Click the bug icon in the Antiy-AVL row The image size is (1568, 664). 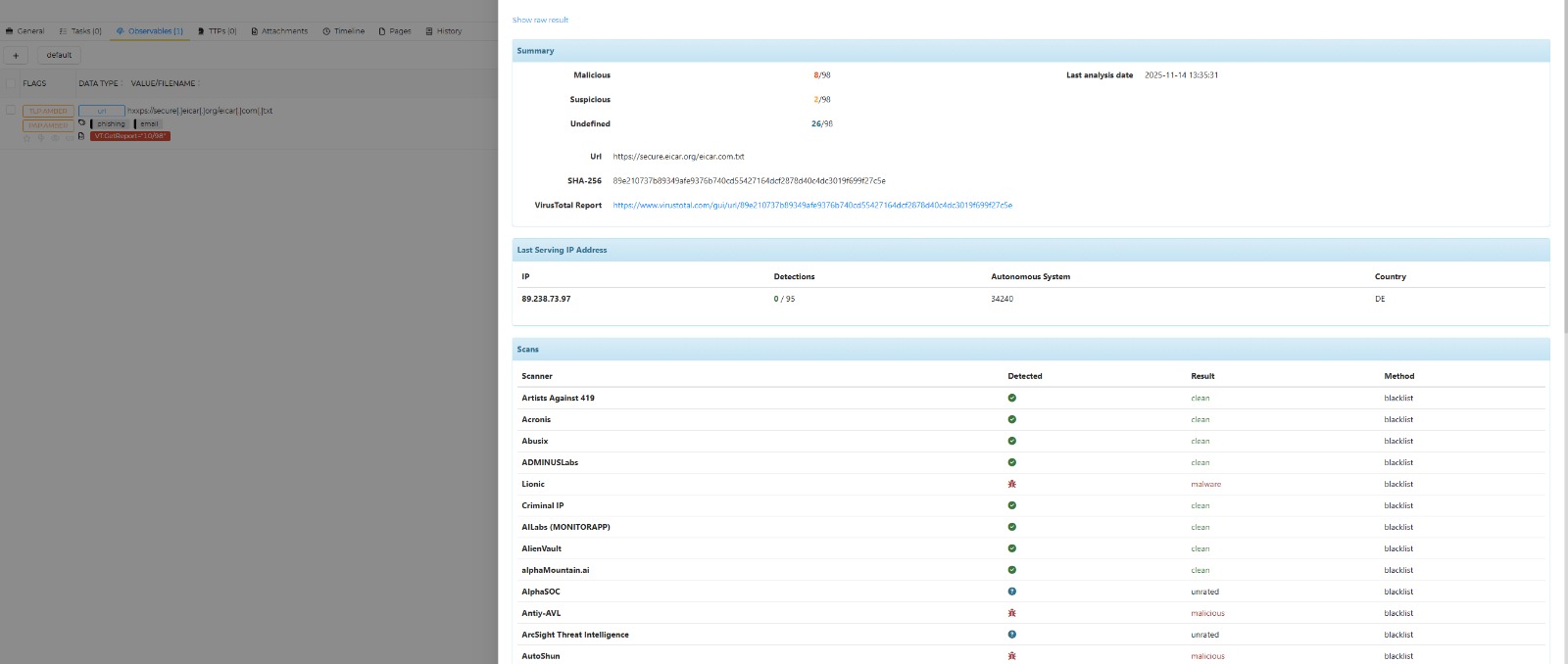[1011, 613]
